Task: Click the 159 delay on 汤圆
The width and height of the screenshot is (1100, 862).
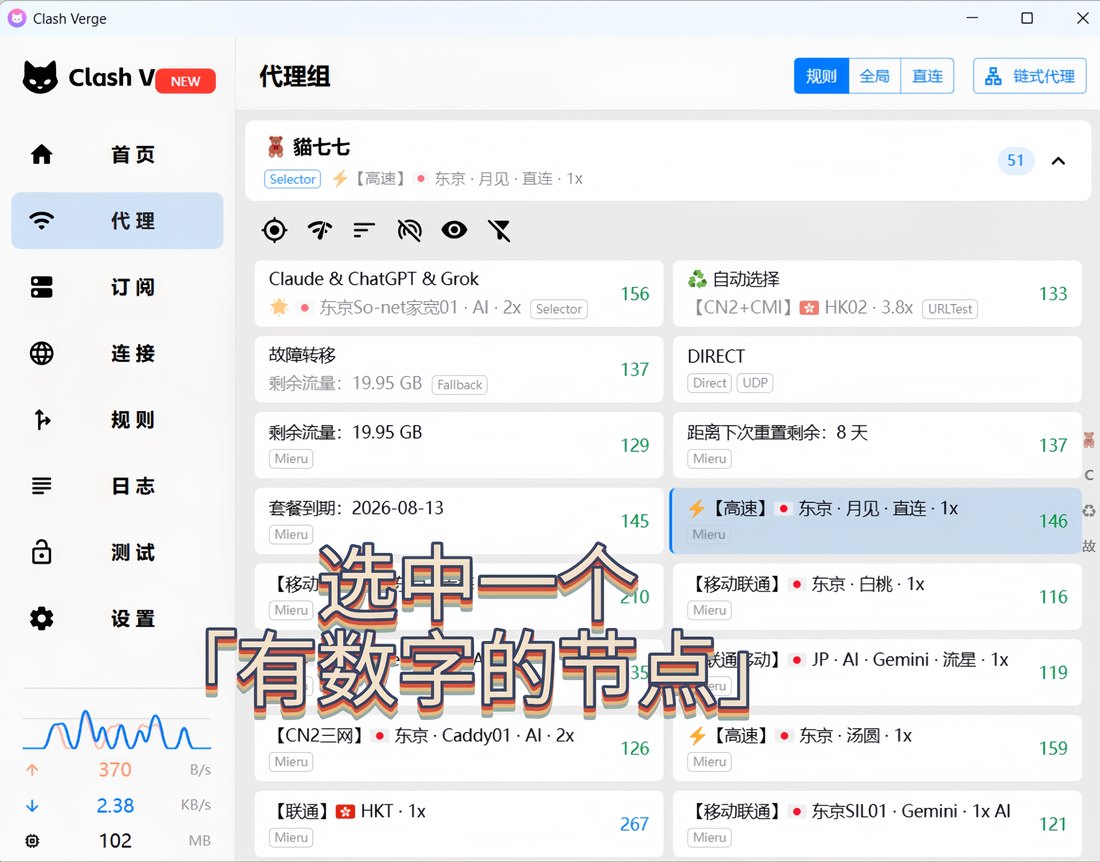Action: [x=1053, y=748]
